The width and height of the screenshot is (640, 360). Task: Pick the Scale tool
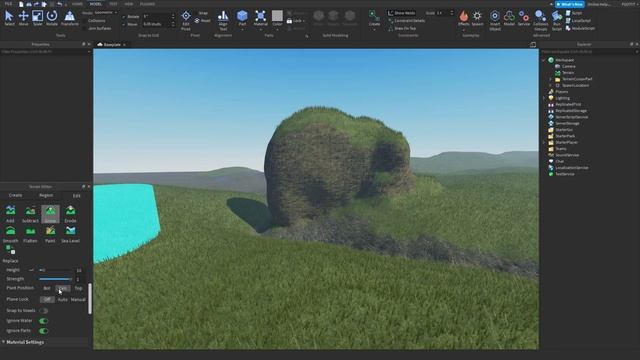point(37,18)
